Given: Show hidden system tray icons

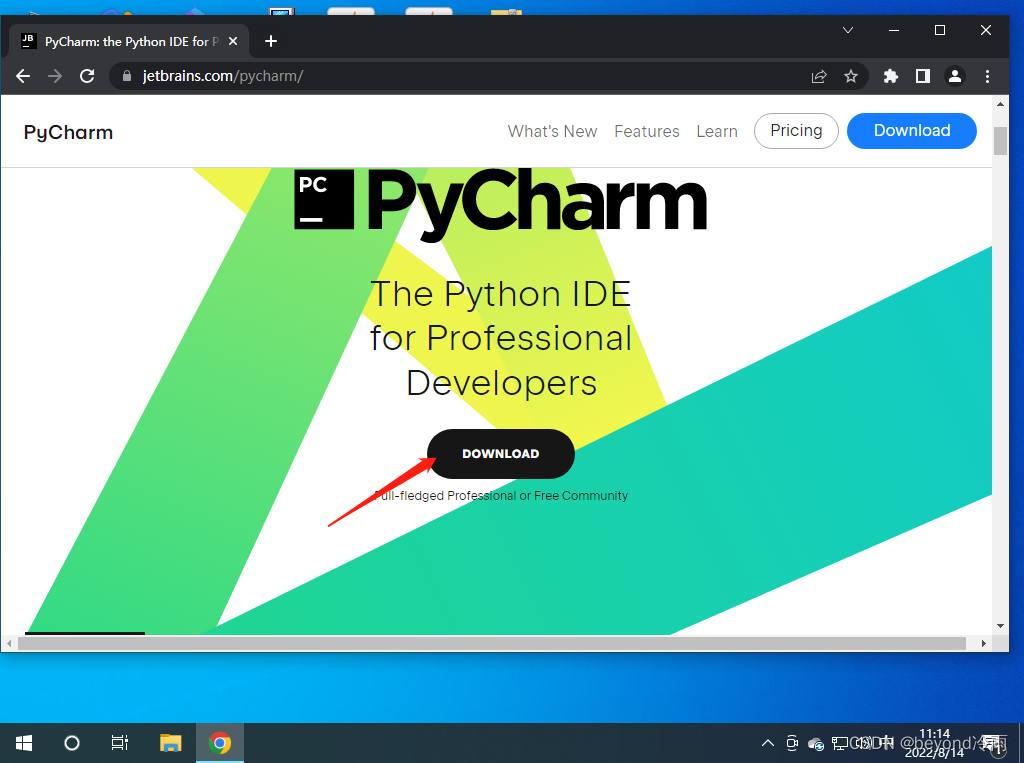Looking at the screenshot, I should 768,743.
